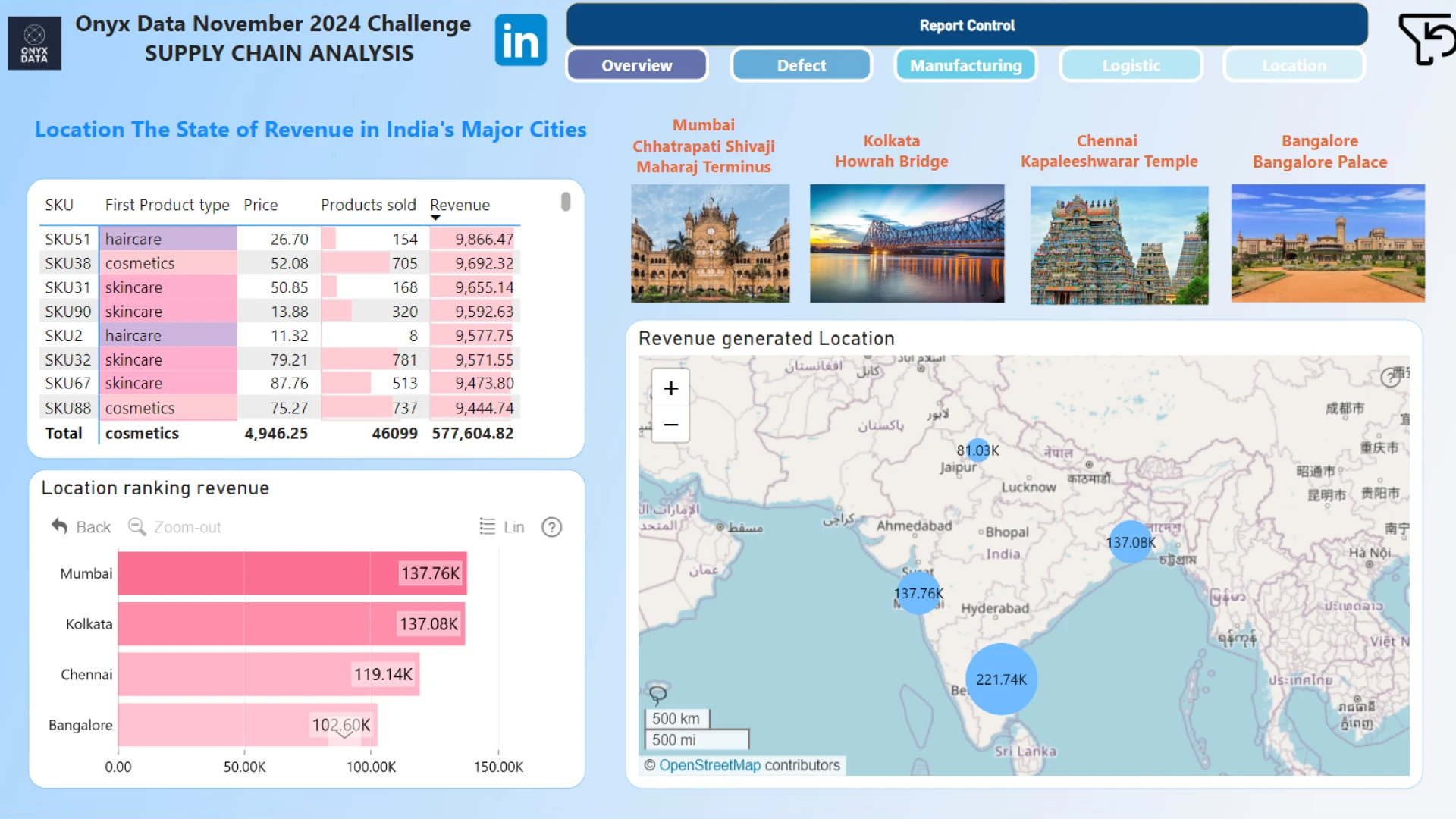Click the Mumbai Terminus photo
The height and width of the screenshot is (819, 1456).
pyautogui.click(x=710, y=243)
